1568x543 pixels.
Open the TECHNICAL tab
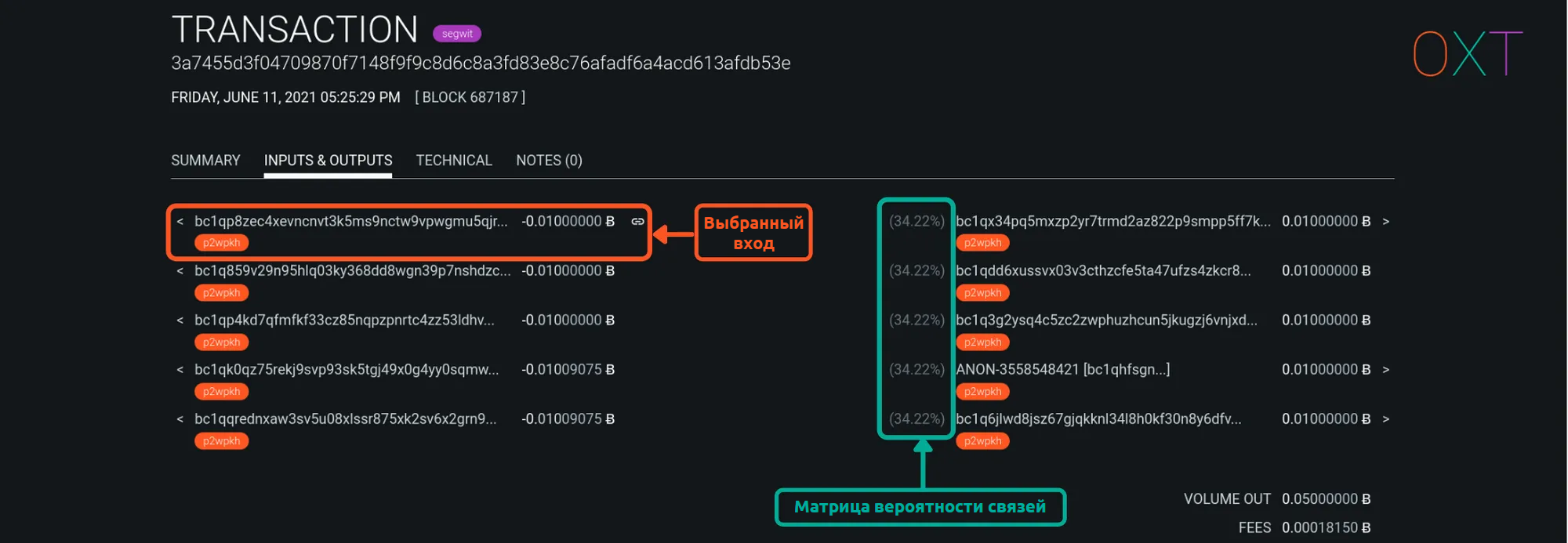[454, 161]
